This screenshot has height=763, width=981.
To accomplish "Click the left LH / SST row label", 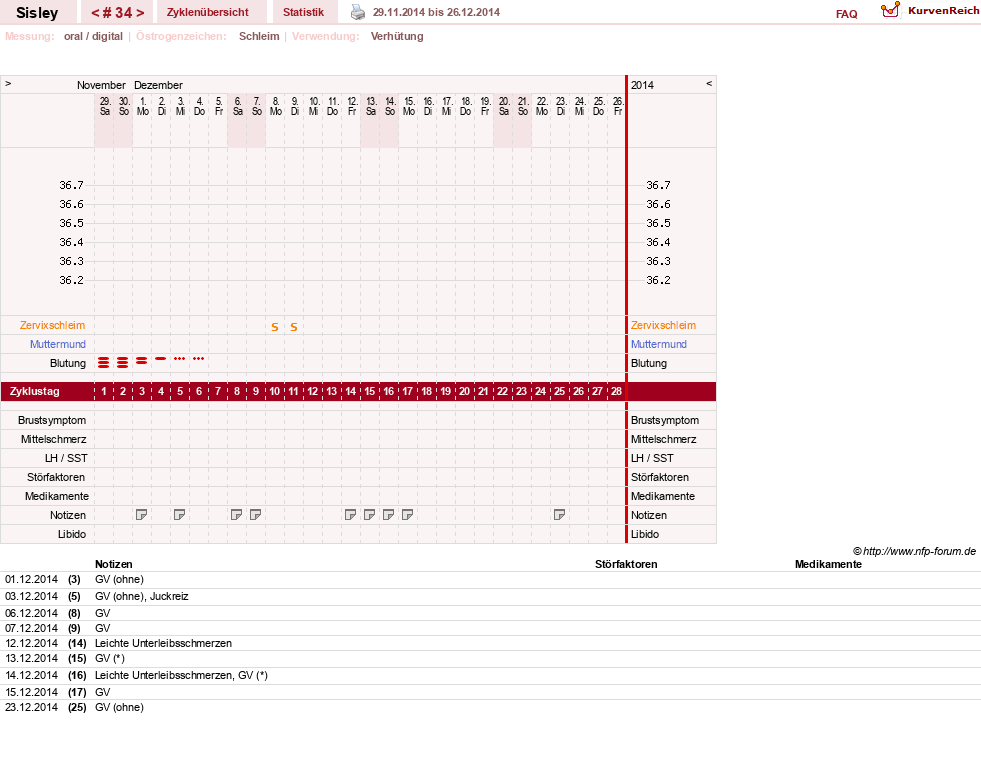I will (x=66, y=458).
